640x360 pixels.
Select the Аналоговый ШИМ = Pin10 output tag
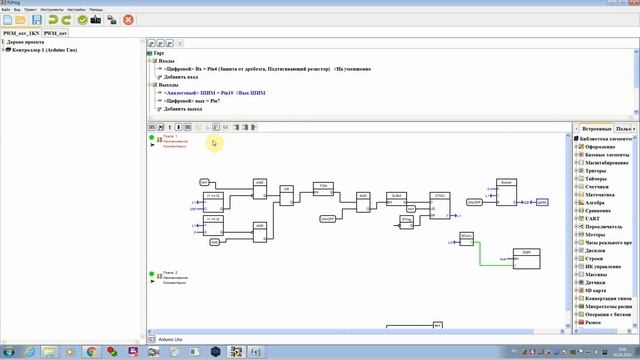[x=214, y=93]
